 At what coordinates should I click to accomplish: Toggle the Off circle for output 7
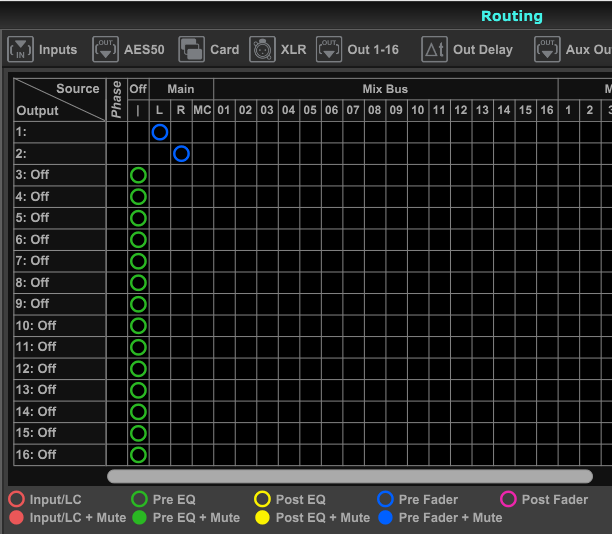click(138, 261)
